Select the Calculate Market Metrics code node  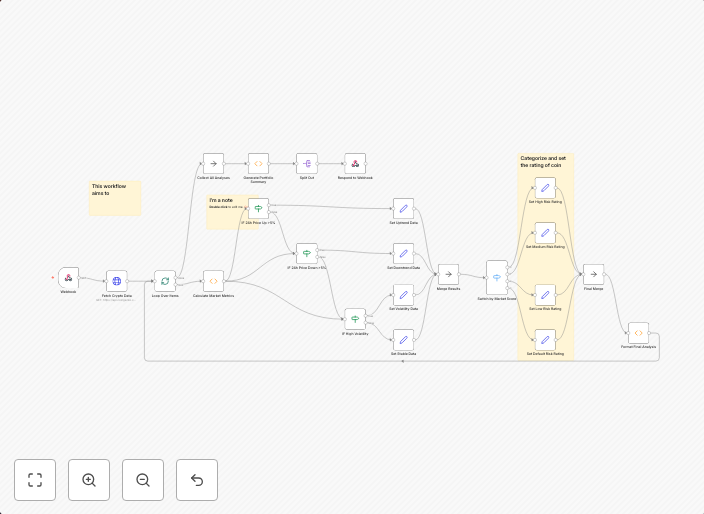tap(213, 281)
